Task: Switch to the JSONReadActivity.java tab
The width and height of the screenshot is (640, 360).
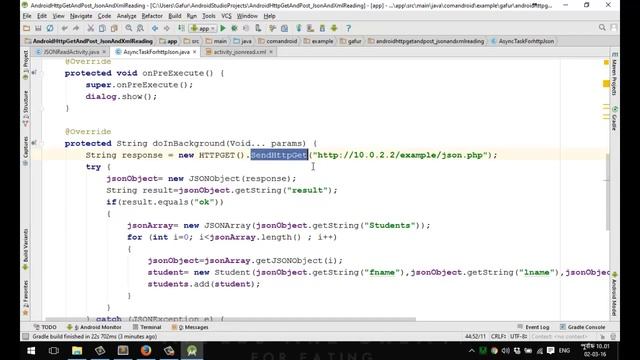Action: pos(71,52)
